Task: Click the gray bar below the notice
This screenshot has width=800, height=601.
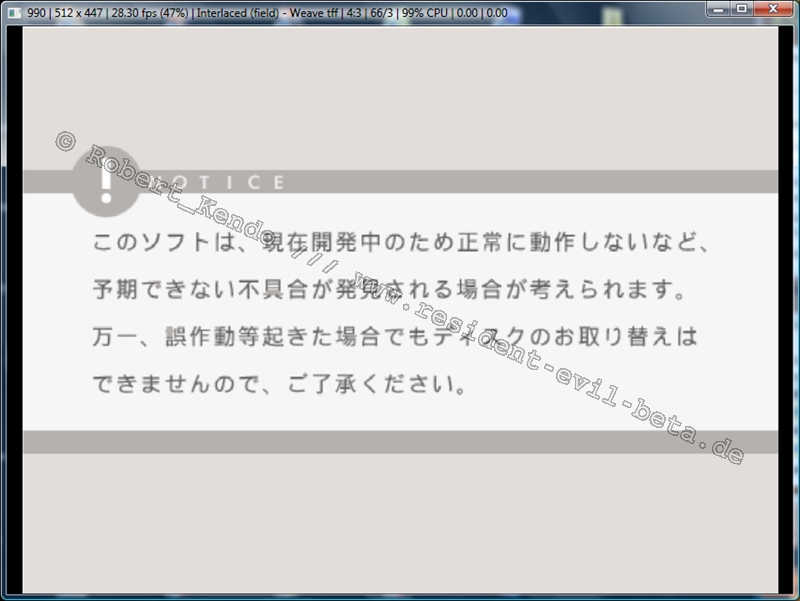Action: [x=400, y=442]
